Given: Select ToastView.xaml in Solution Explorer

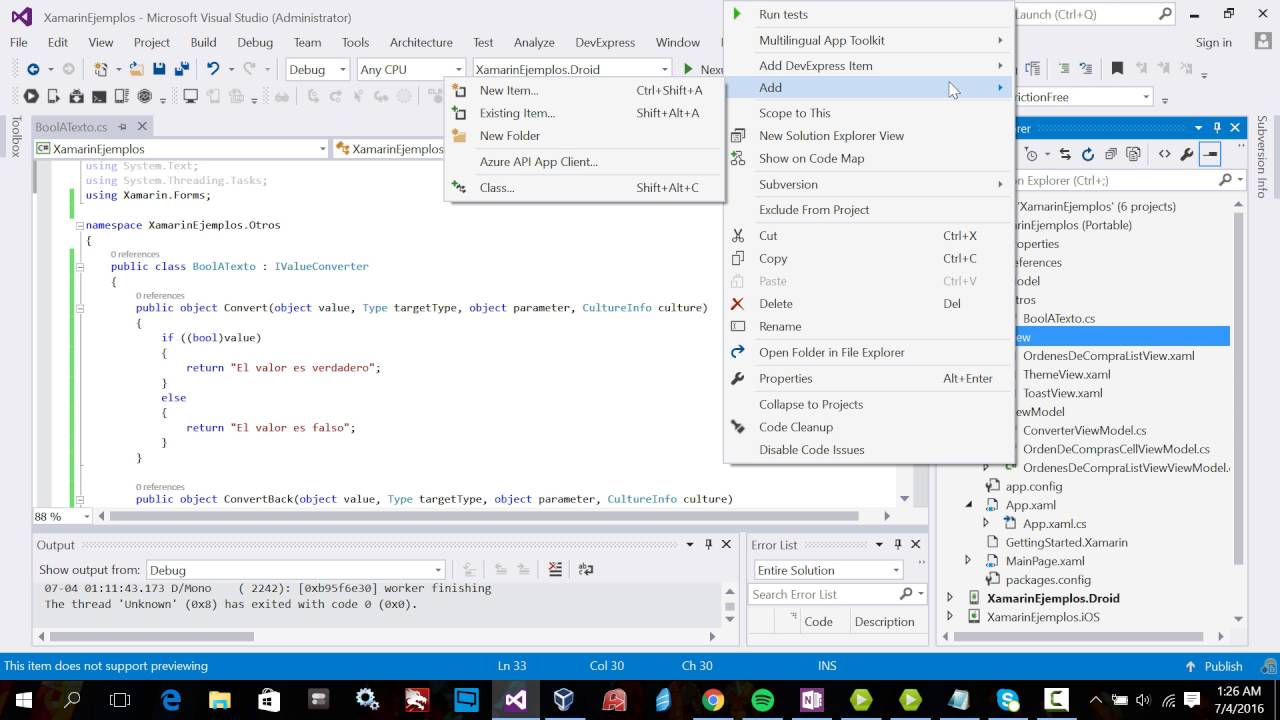Looking at the screenshot, I should click(x=1062, y=393).
